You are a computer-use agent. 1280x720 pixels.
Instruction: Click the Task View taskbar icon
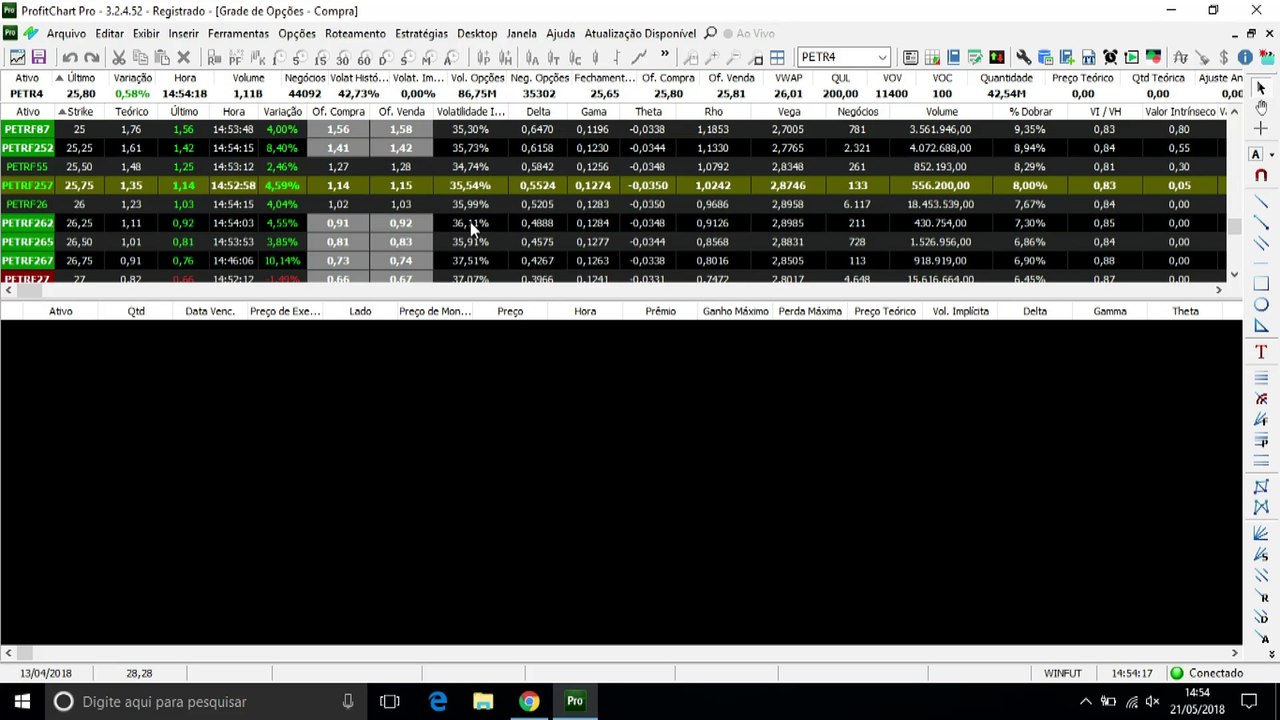coord(390,701)
